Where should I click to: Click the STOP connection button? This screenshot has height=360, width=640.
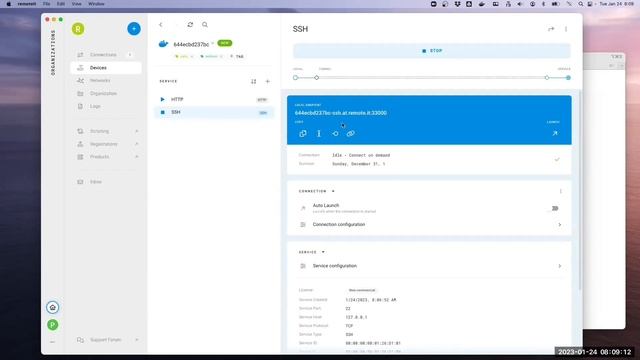point(431,51)
